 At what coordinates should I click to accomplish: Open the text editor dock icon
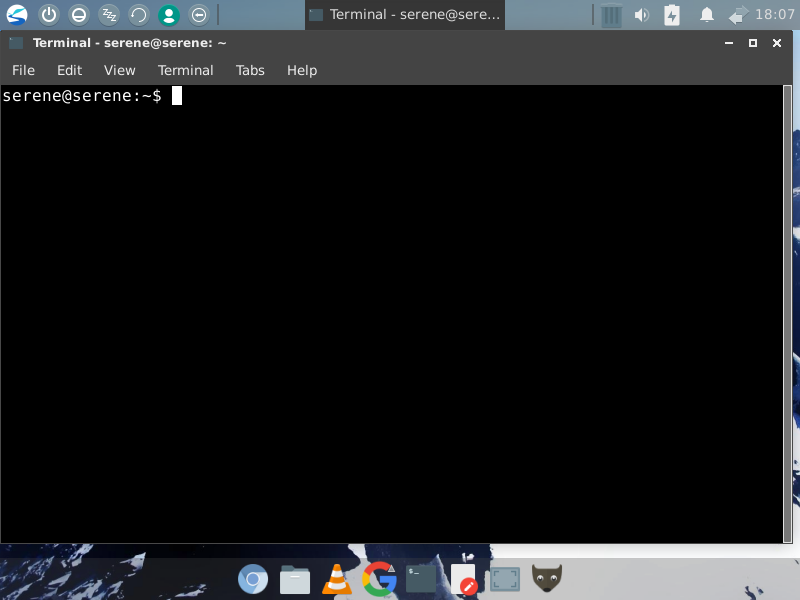[464, 578]
